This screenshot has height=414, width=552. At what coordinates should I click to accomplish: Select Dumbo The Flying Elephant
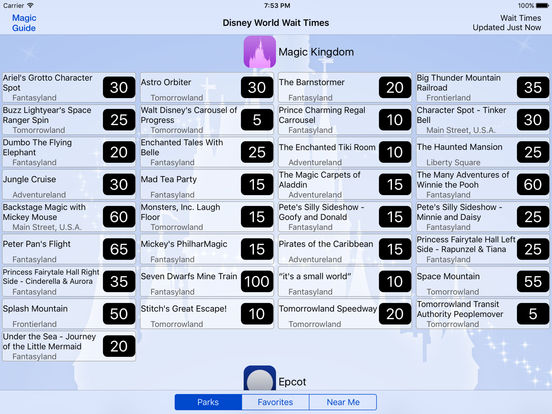point(69,152)
